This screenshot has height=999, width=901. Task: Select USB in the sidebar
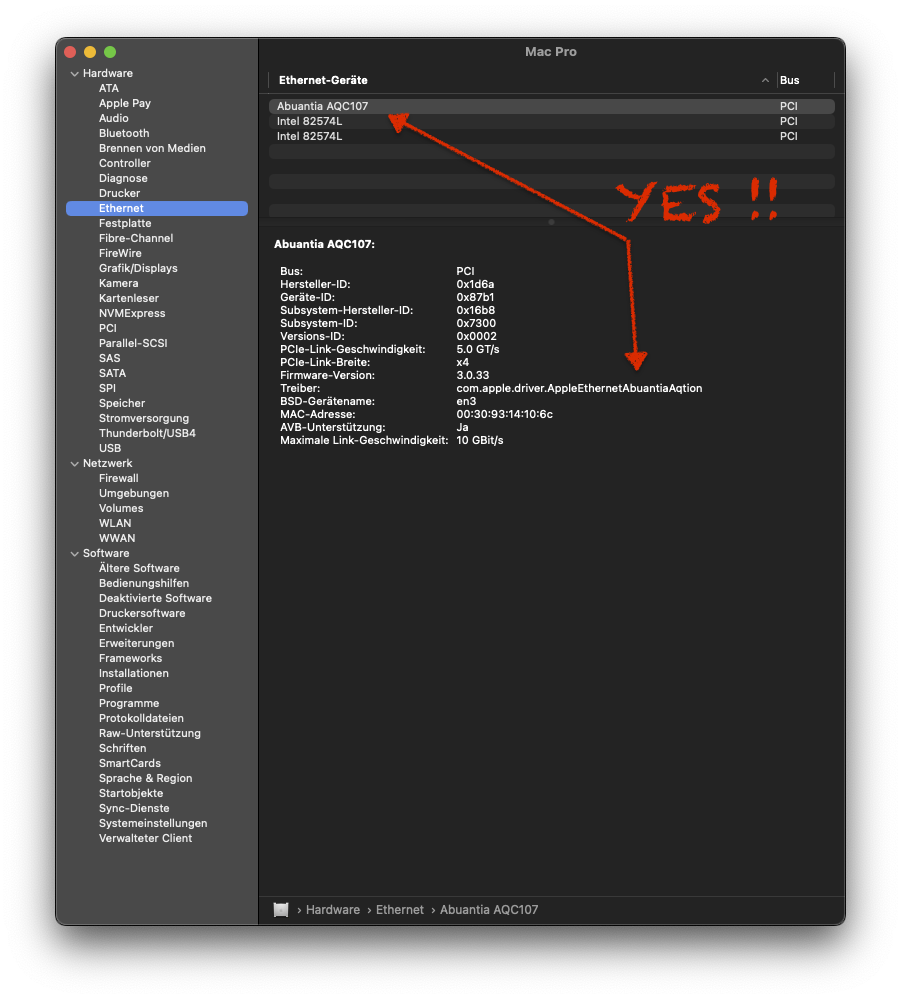click(x=110, y=449)
